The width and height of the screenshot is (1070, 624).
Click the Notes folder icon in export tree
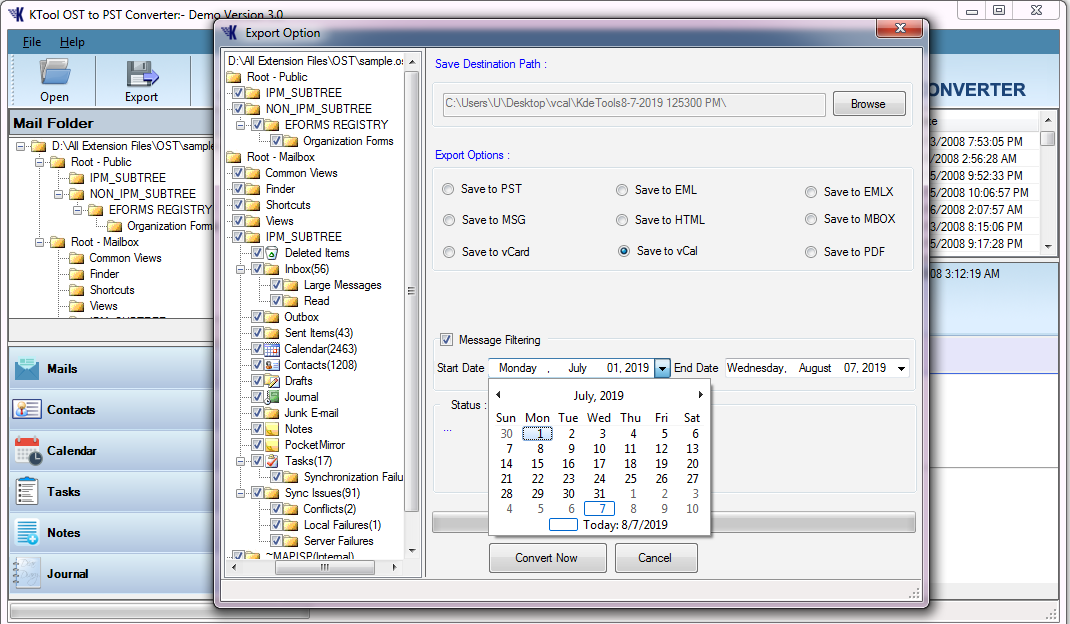272,429
